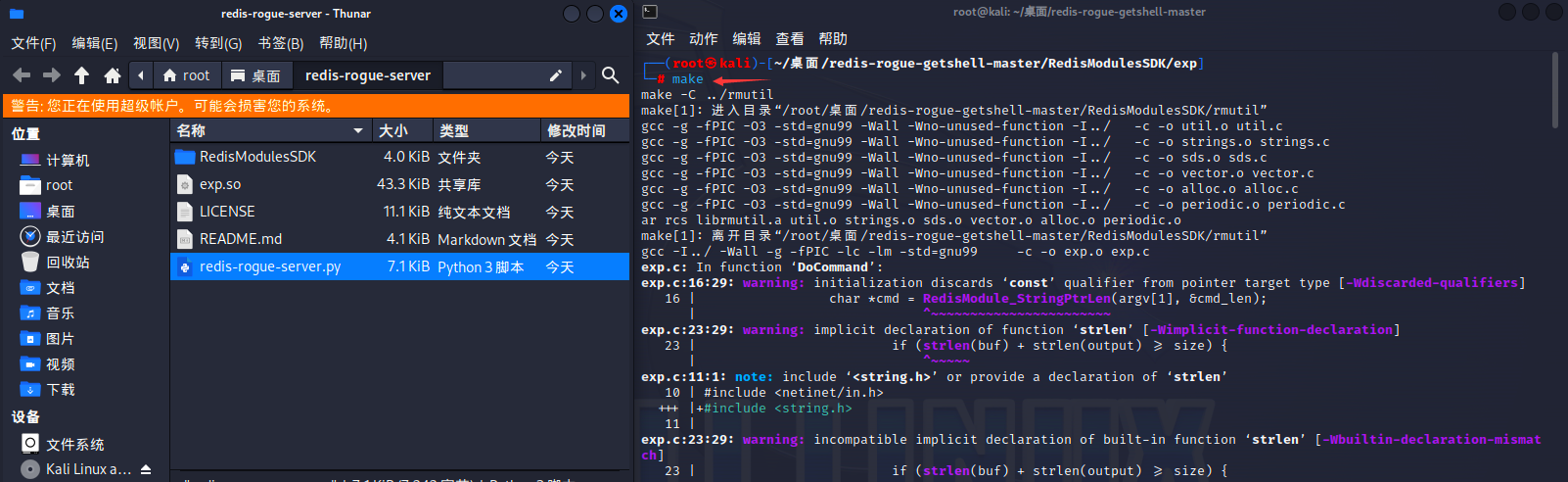Go up to the parent folder
The image size is (1568, 482).
pos(82,75)
